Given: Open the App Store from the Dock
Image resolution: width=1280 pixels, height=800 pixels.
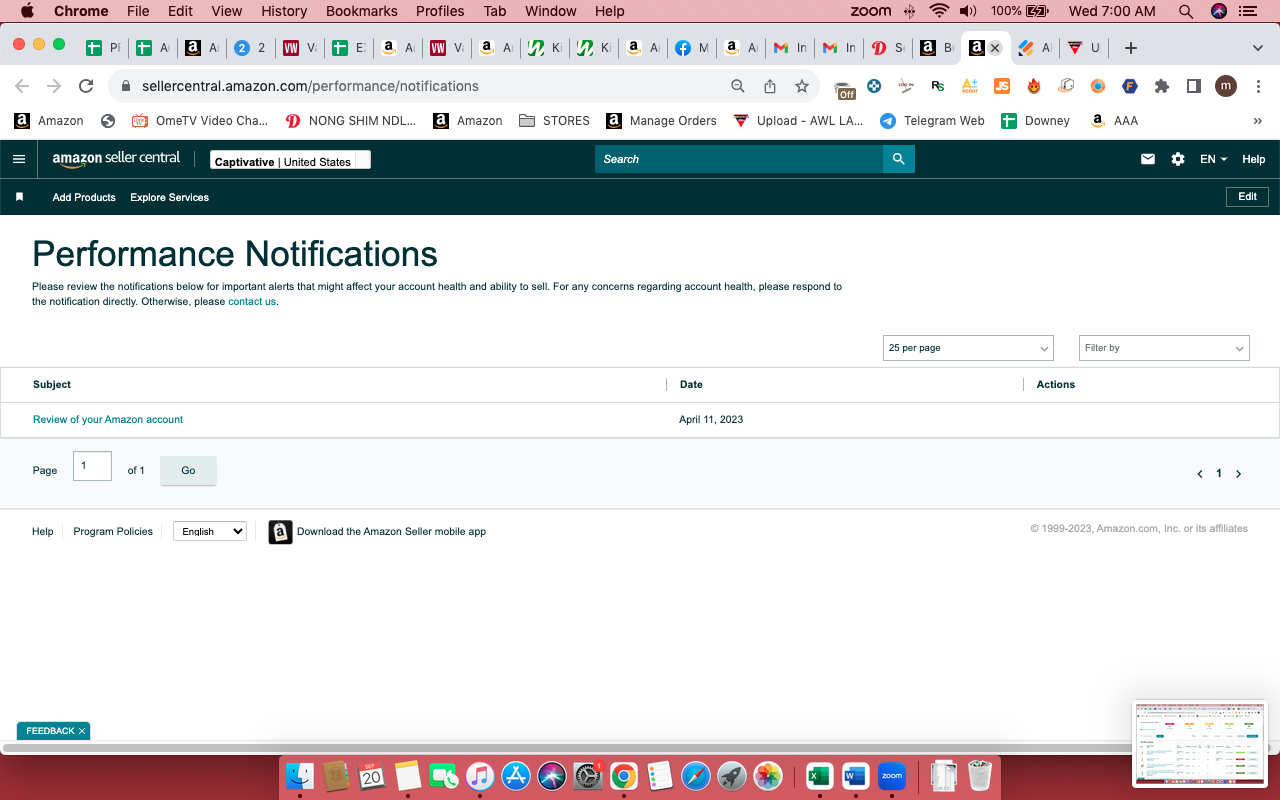Looking at the screenshot, I should click(516, 775).
